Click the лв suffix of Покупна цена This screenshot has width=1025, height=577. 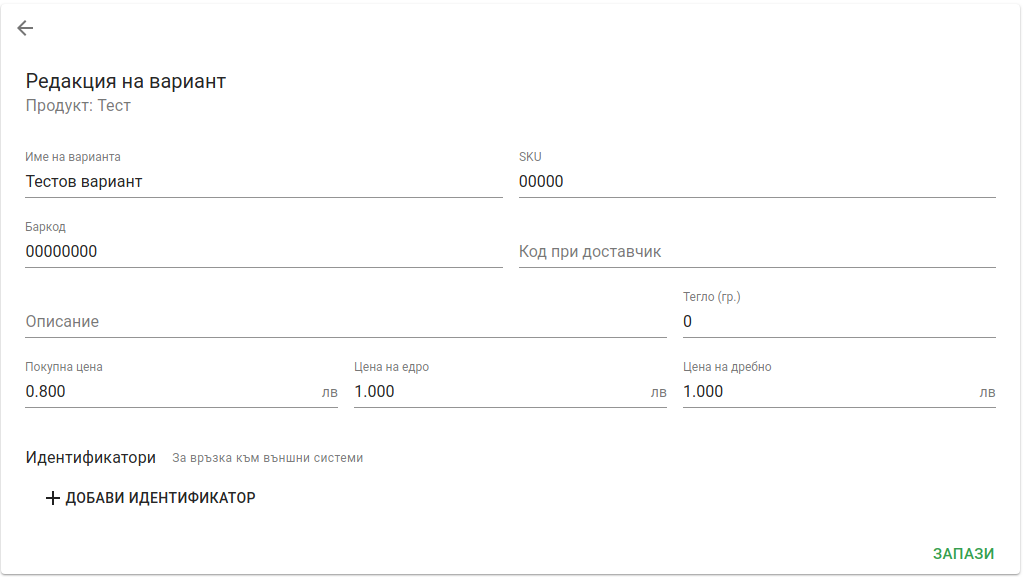pos(329,392)
